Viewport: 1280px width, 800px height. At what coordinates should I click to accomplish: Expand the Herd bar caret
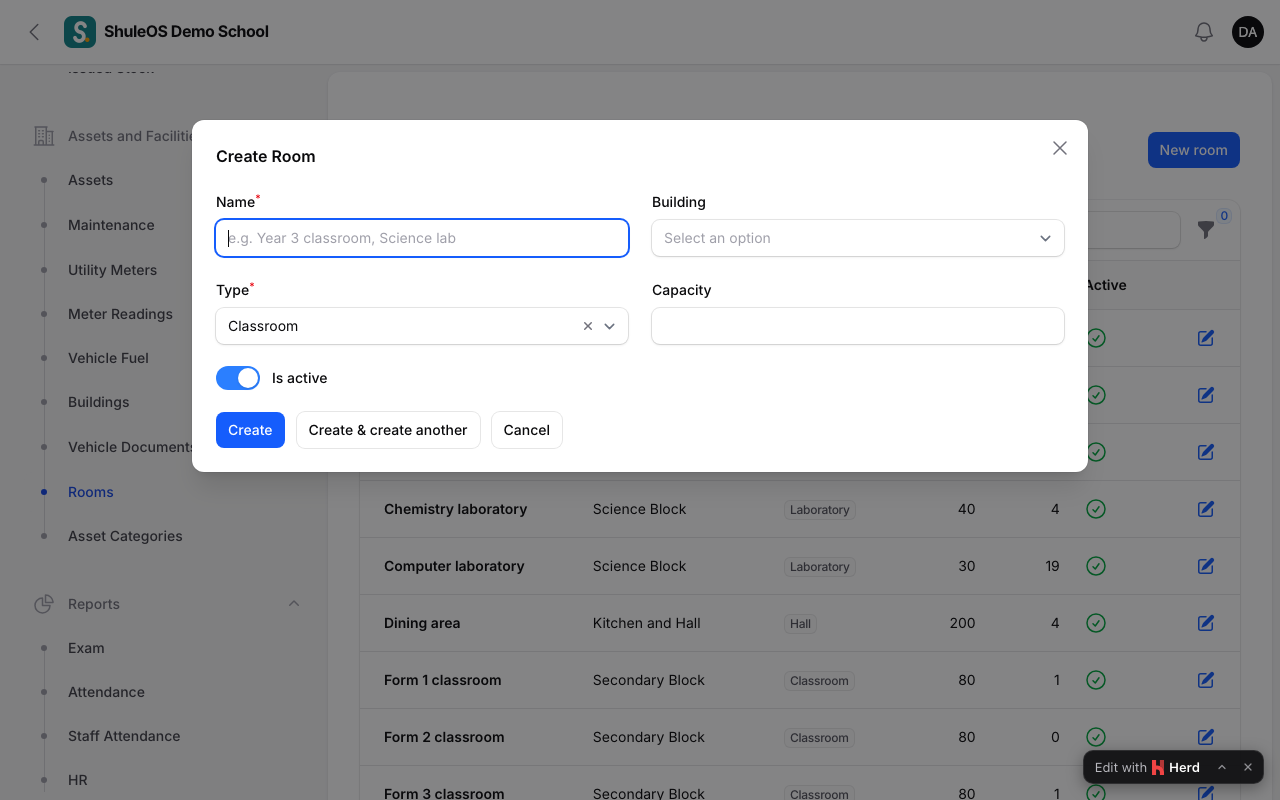click(x=1222, y=767)
